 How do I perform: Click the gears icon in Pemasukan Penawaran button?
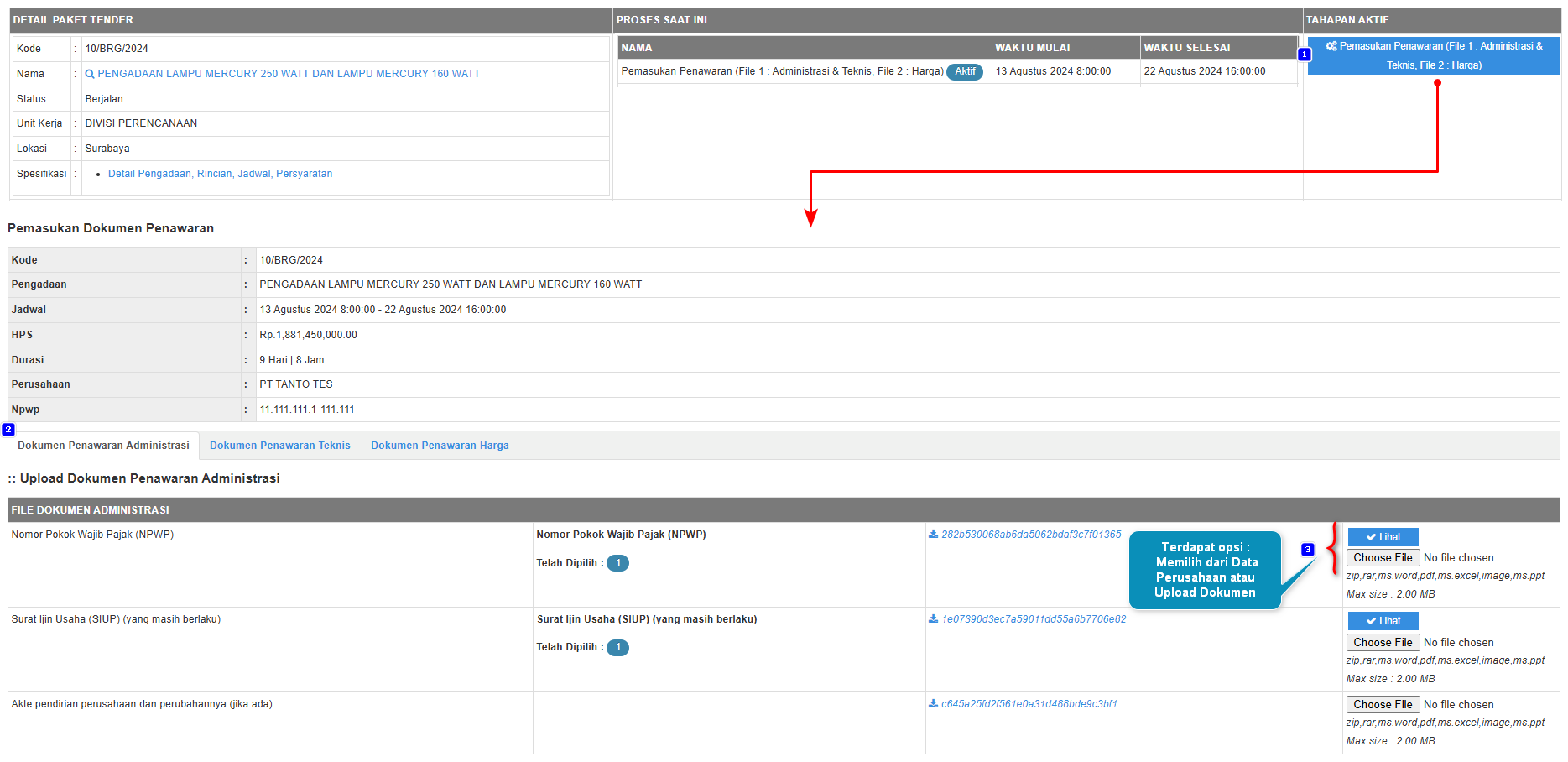point(1331,46)
